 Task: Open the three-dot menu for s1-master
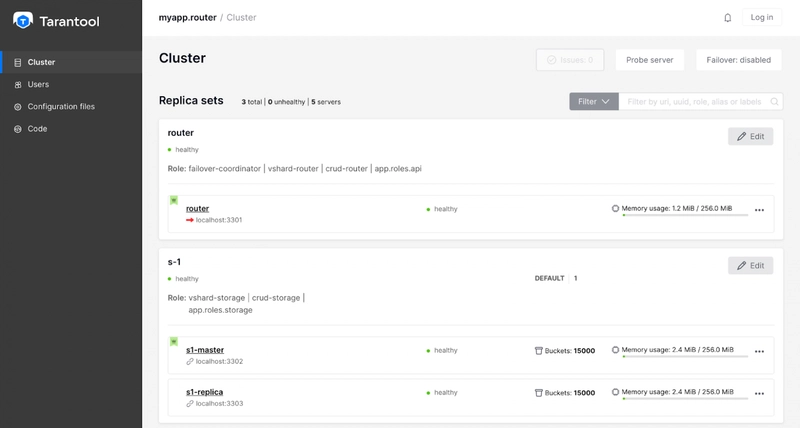759,352
